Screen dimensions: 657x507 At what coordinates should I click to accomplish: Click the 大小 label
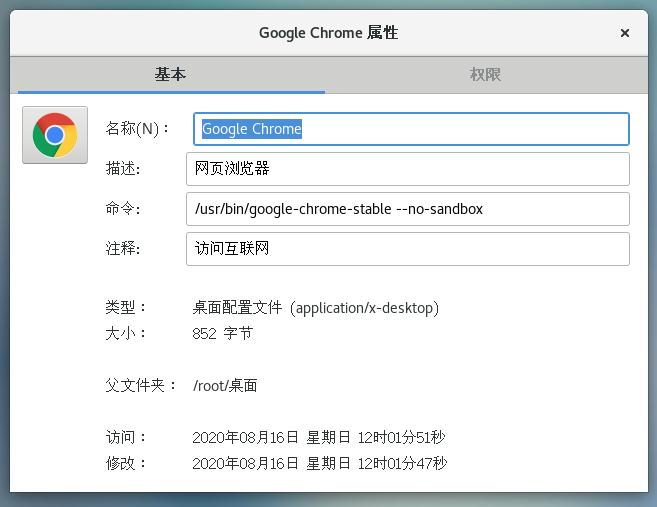click(x=125, y=334)
